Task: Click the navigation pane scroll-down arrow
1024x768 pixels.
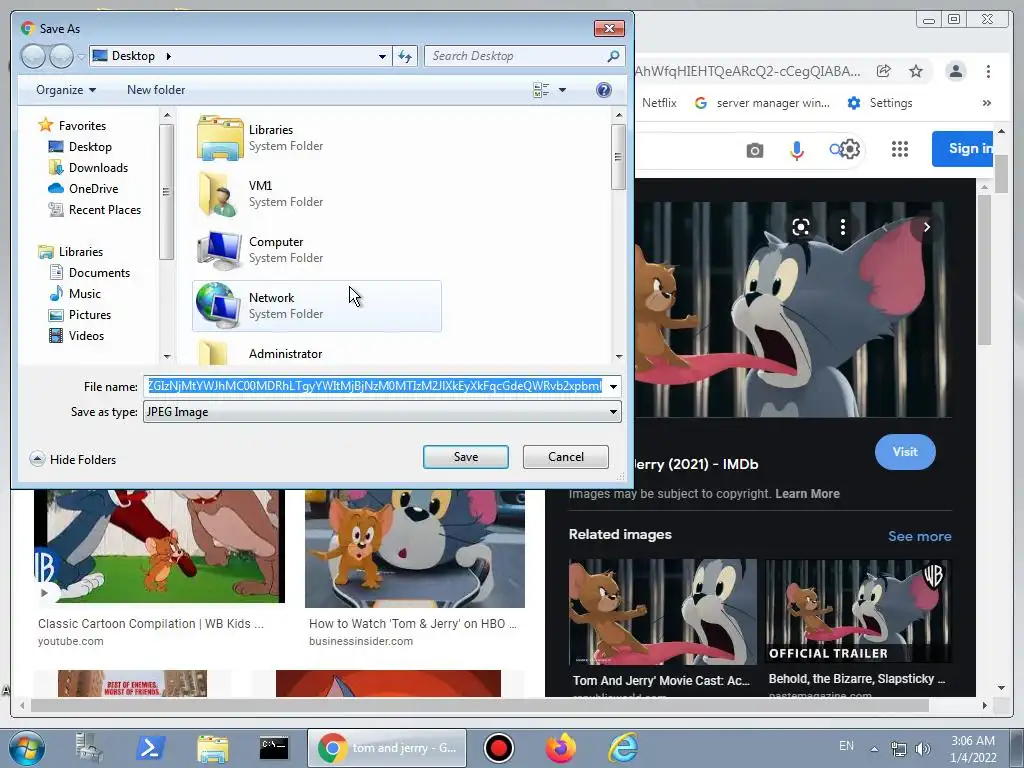Action: pyautogui.click(x=167, y=357)
